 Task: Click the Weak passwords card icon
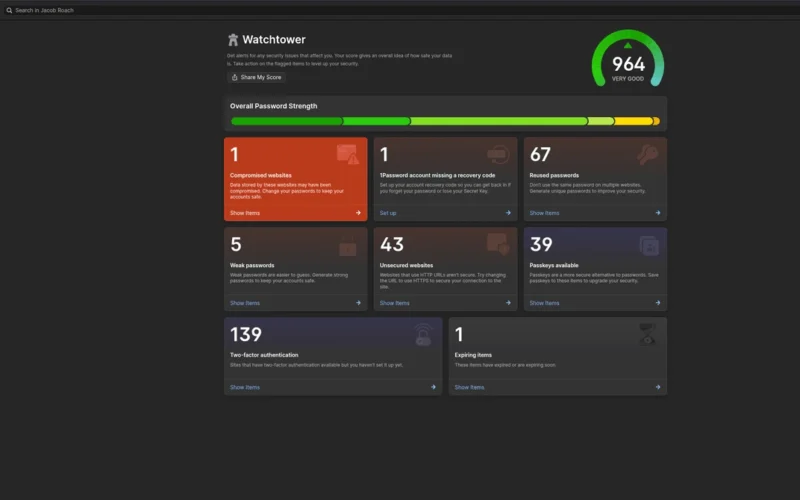(x=347, y=247)
